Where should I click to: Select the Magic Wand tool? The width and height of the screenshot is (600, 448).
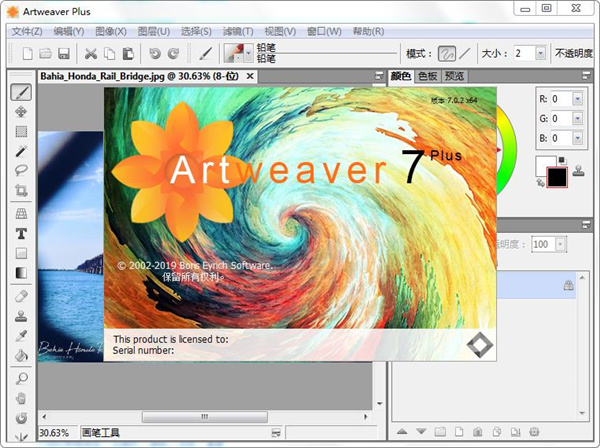(21, 151)
